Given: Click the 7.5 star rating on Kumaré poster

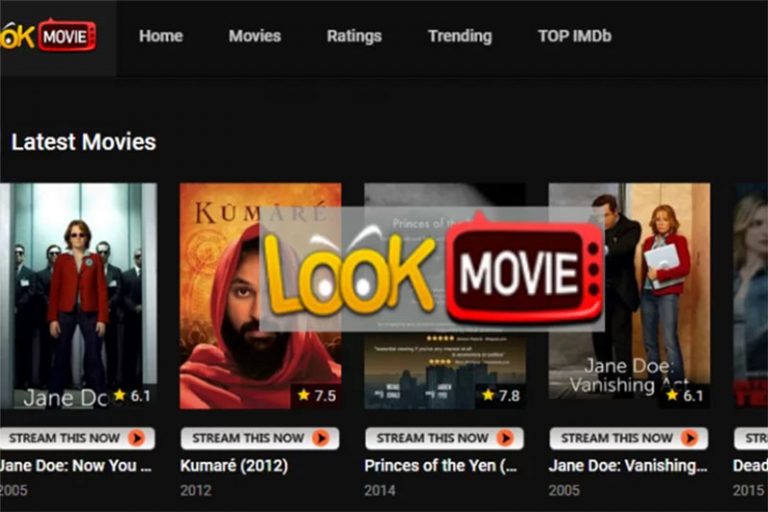Looking at the screenshot, I should pos(316,395).
